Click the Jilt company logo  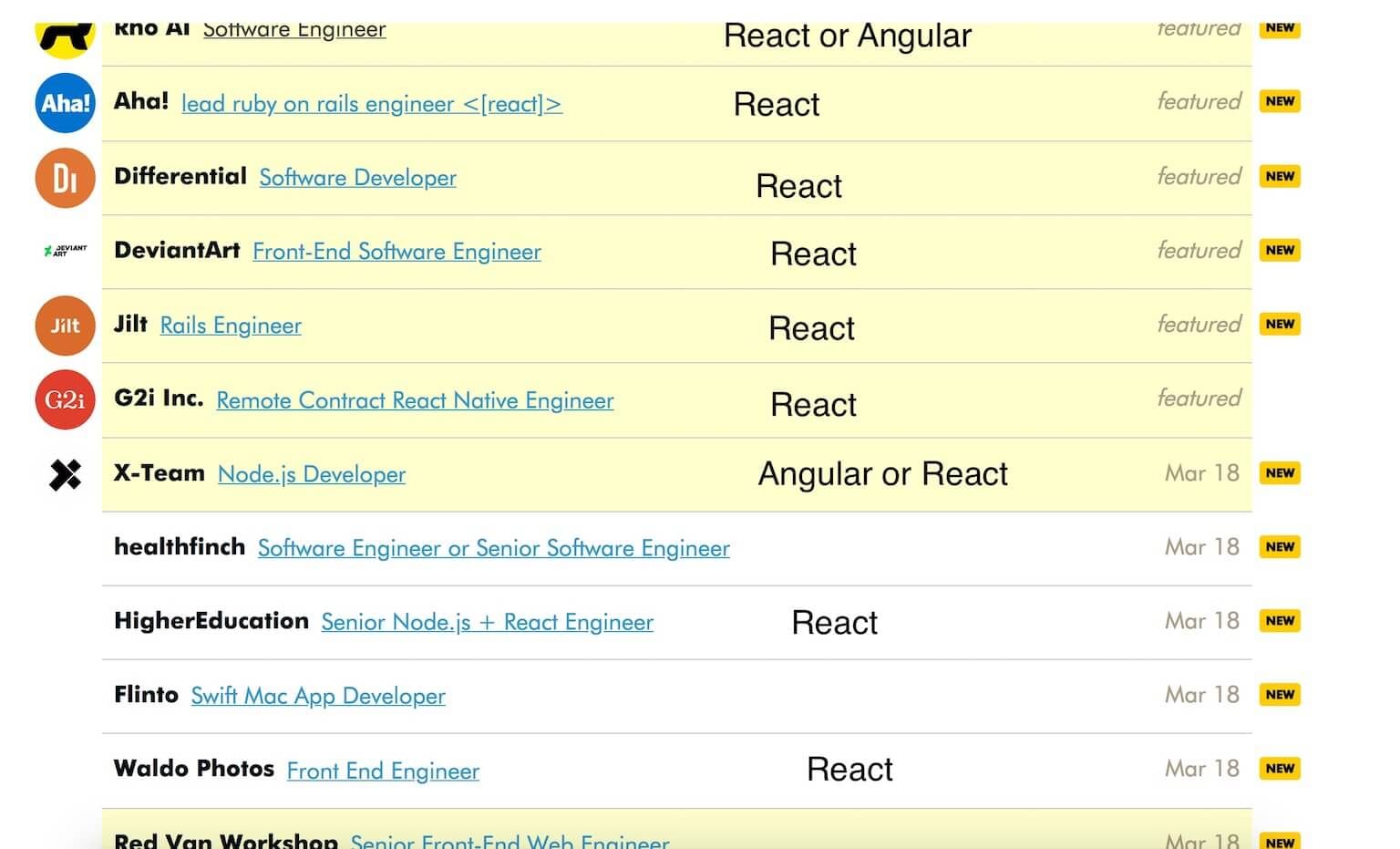(65, 326)
